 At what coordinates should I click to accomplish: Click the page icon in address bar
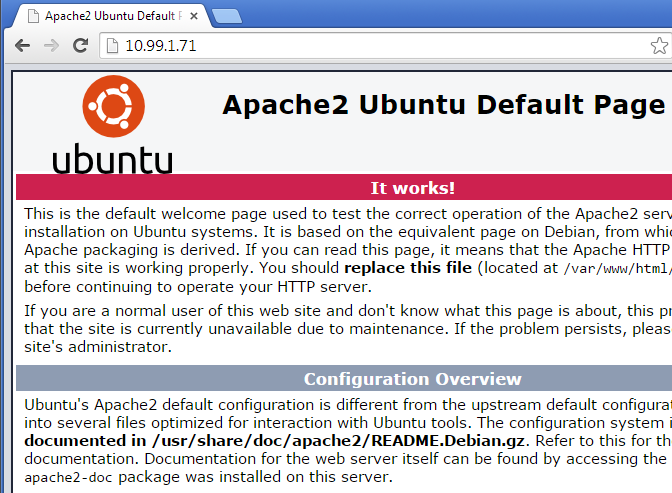click(x=112, y=45)
